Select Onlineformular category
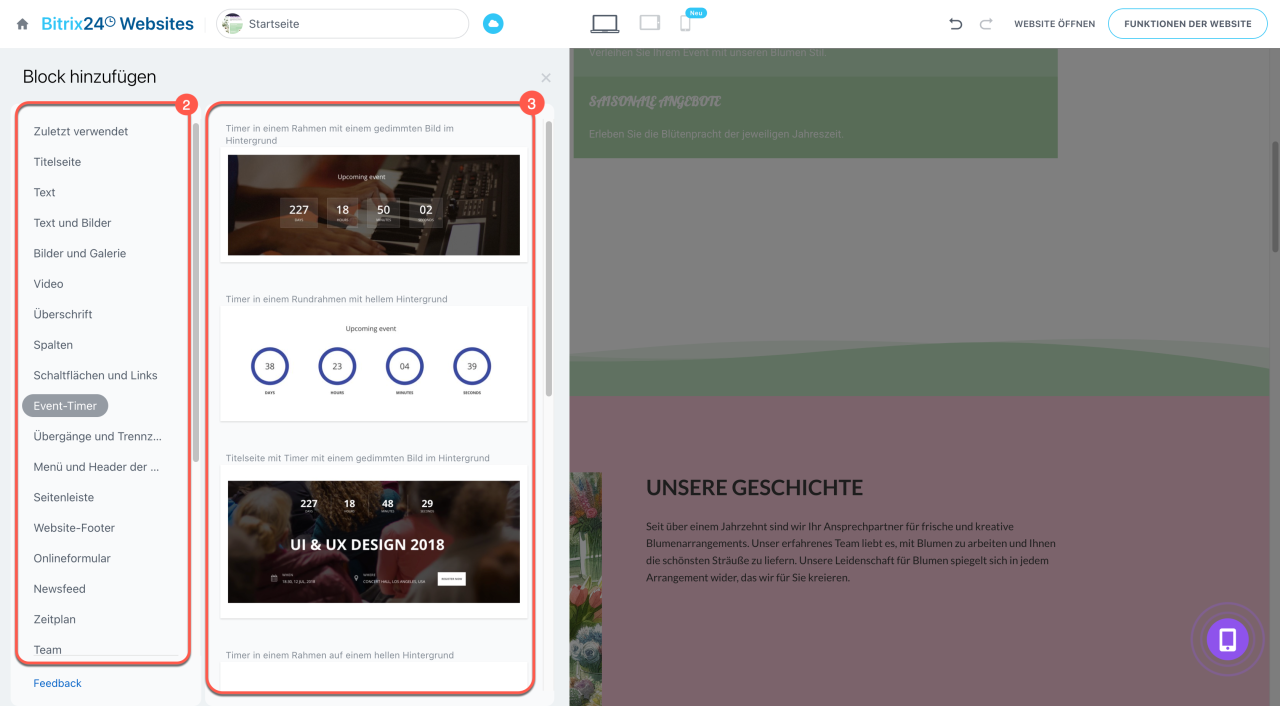Image resolution: width=1280 pixels, height=706 pixels. coord(72,558)
